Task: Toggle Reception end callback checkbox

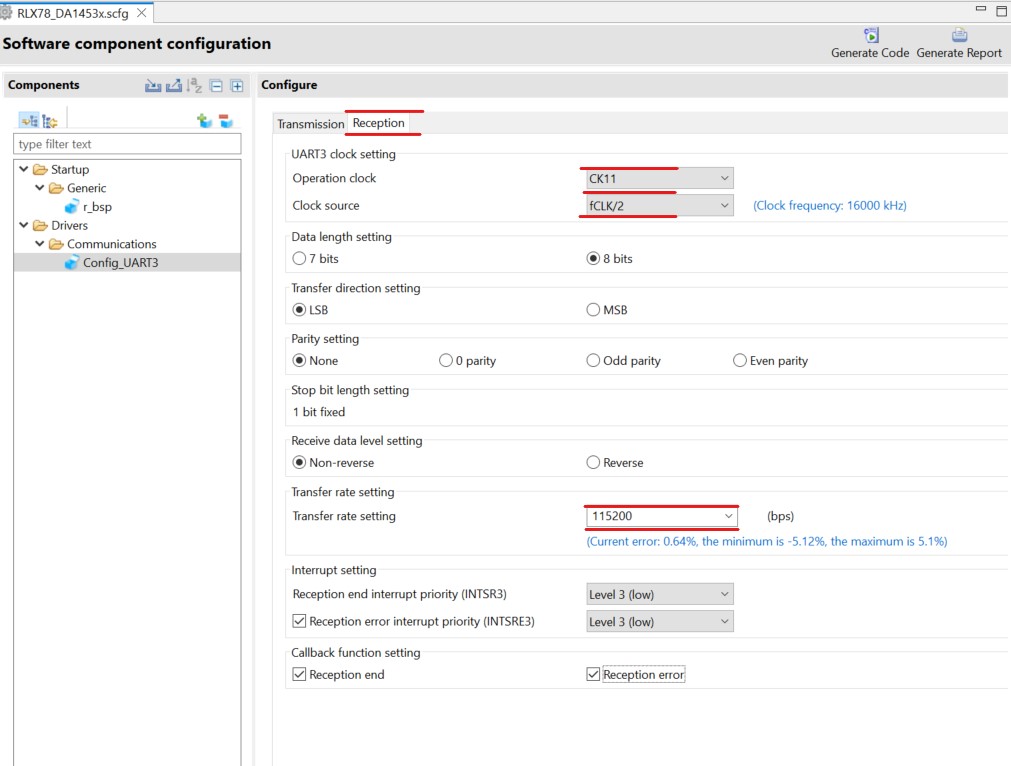Action: [x=299, y=674]
